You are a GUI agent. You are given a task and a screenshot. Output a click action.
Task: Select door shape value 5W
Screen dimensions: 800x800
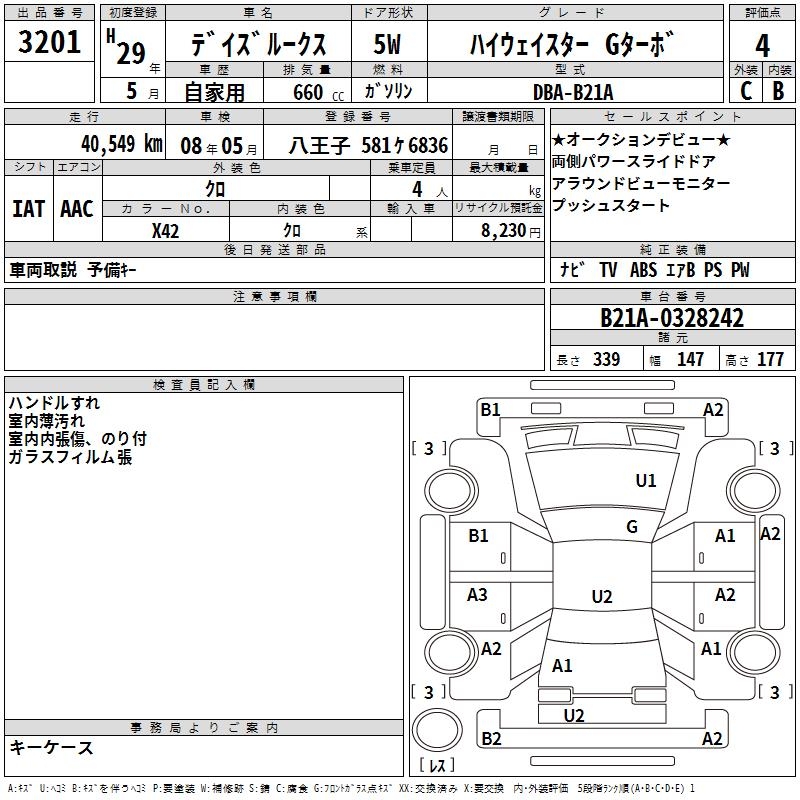pyautogui.click(x=388, y=44)
